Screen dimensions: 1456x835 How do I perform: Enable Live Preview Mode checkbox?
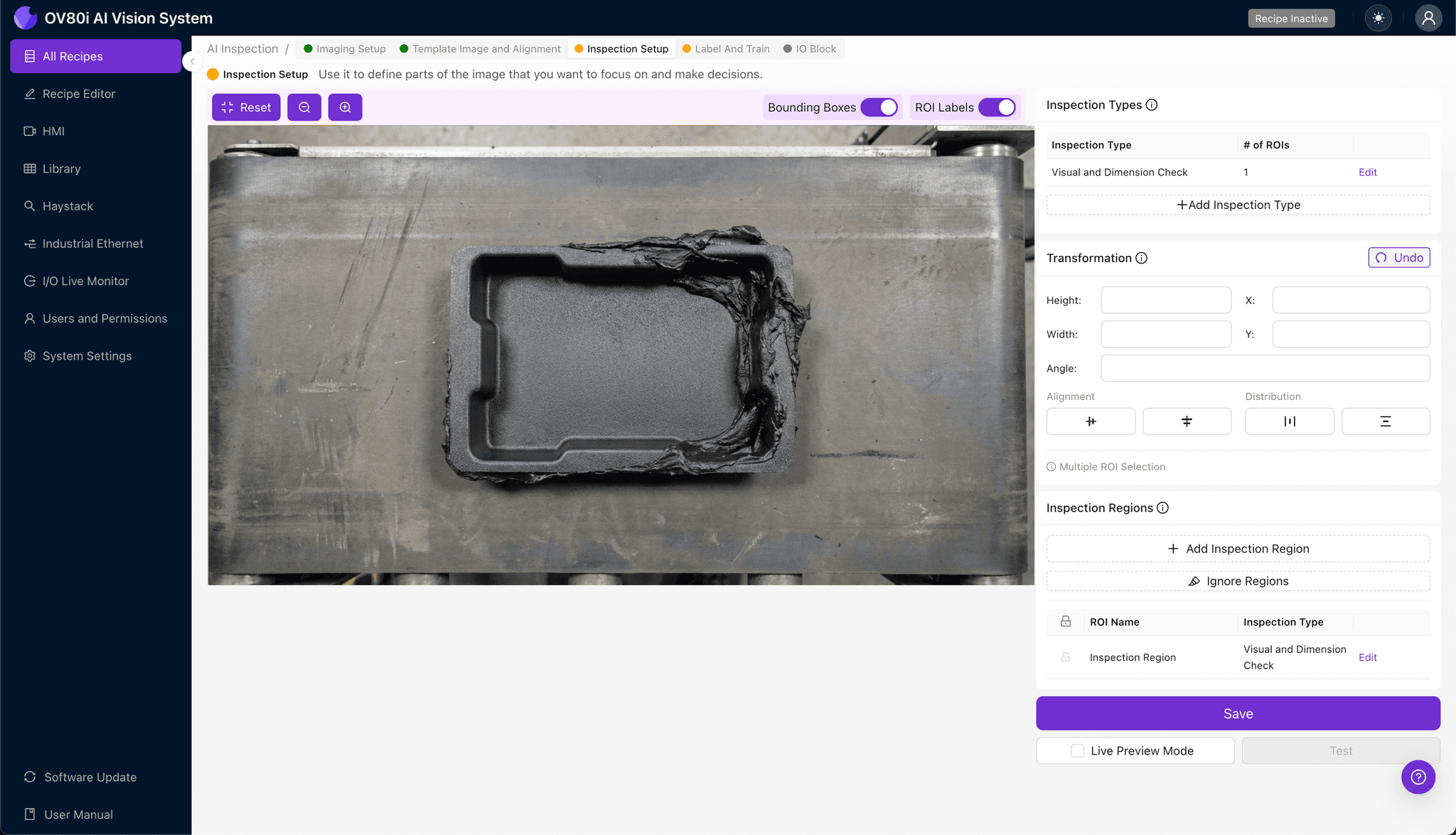(x=1076, y=750)
